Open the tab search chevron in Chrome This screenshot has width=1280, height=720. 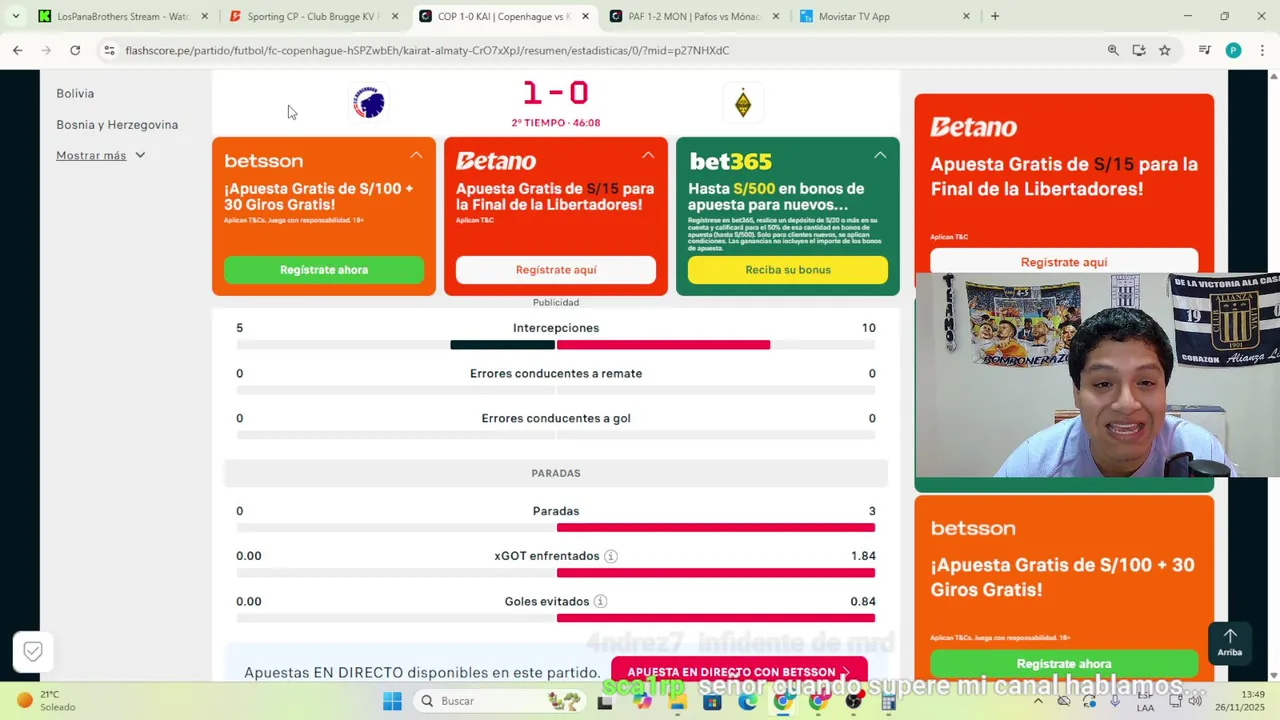pyautogui.click(x=15, y=16)
